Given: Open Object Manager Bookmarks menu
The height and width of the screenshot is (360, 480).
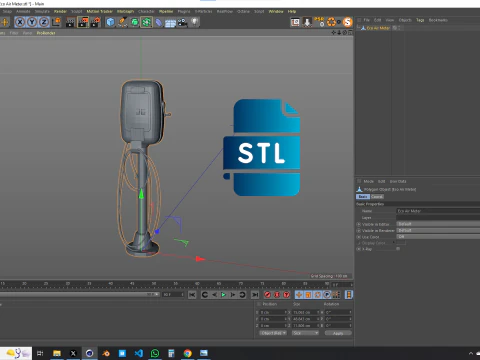Looking at the screenshot, I should coord(438,20).
